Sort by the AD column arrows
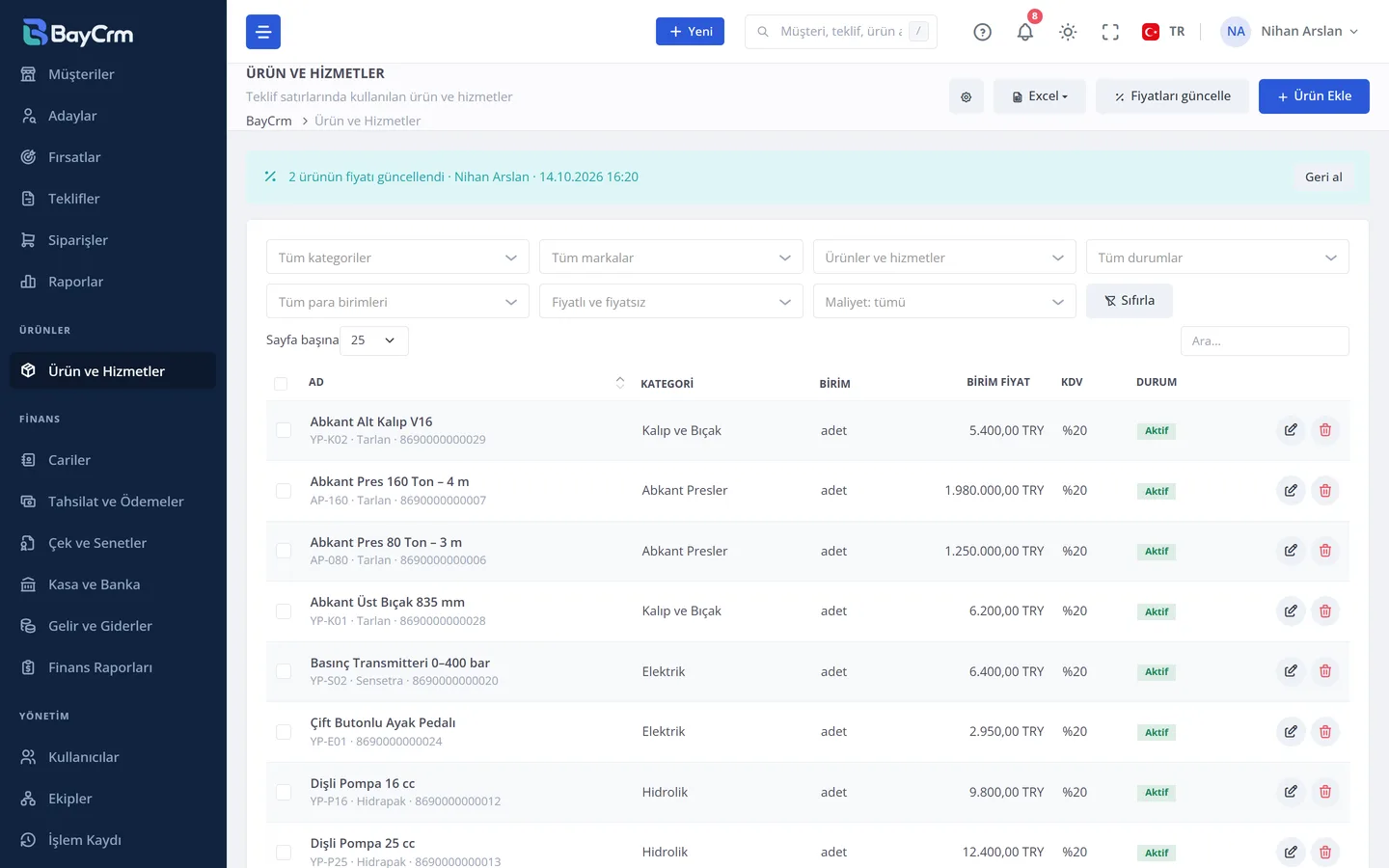 619,383
